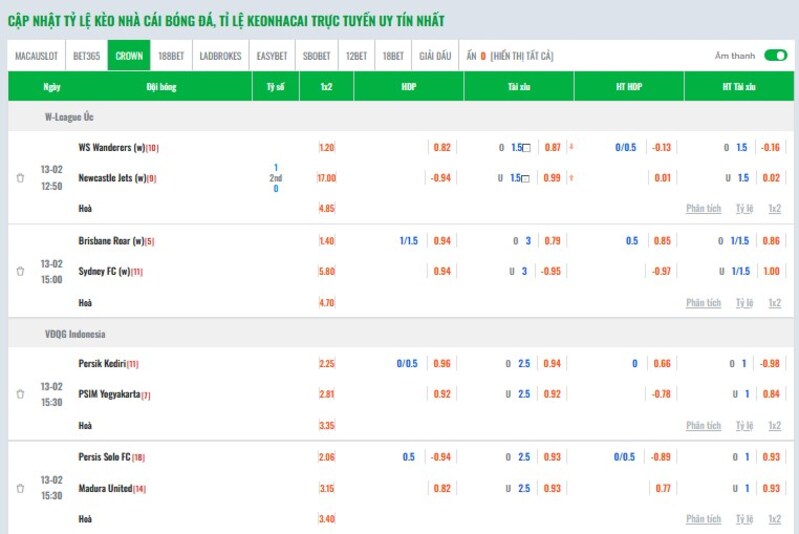The image size is (799, 534).
Task: Open Phân tích for Brisbane Roar match
Action: coord(703,303)
